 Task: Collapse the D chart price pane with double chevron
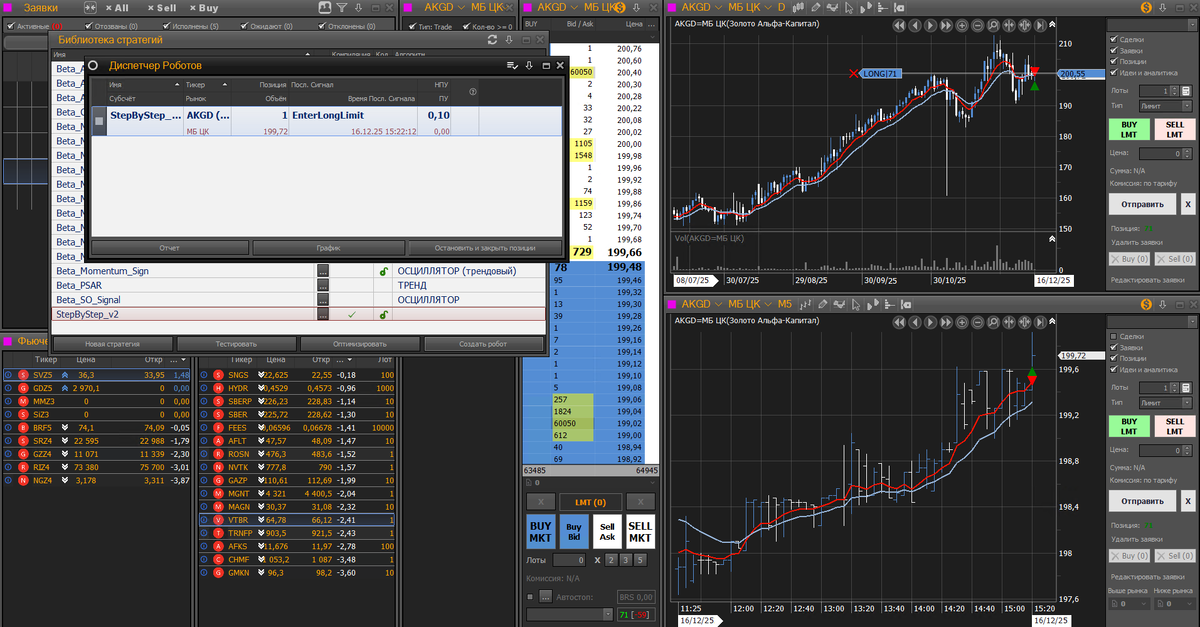point(1052,25)
